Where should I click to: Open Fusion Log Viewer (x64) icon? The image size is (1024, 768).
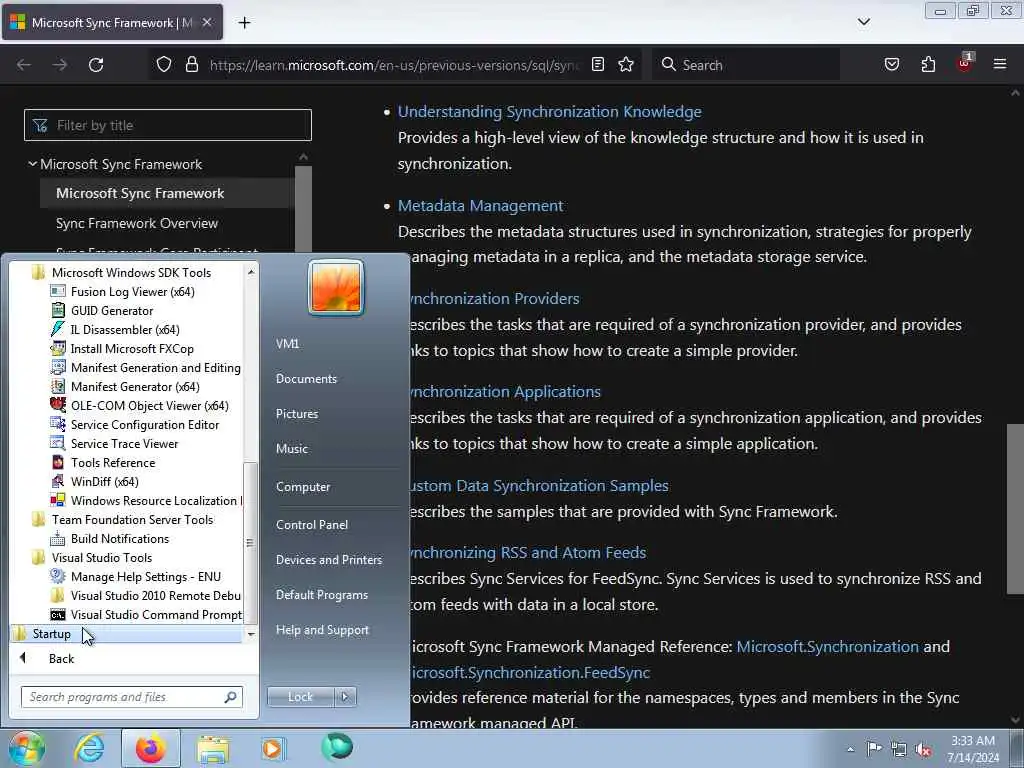57,291
